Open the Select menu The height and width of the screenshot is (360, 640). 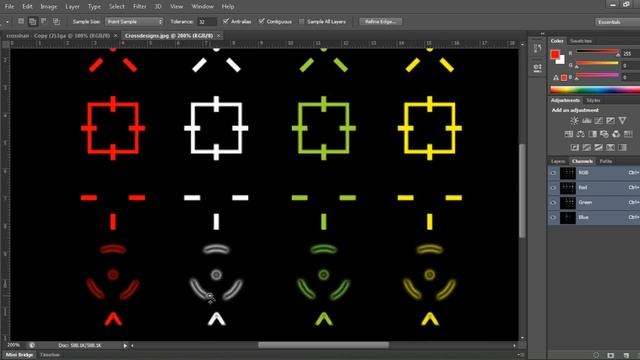(x=117, y=7)
